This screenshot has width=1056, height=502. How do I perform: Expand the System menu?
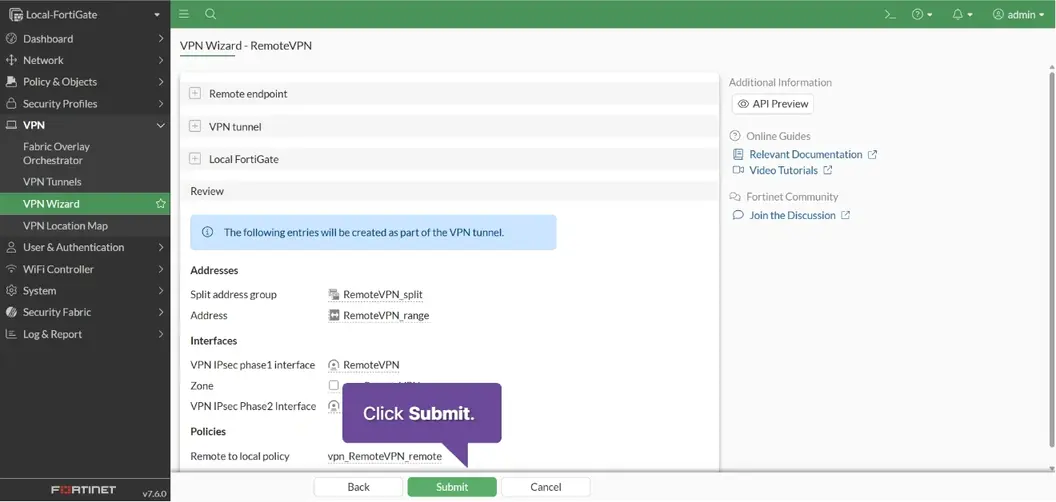[x=85, y=290]
